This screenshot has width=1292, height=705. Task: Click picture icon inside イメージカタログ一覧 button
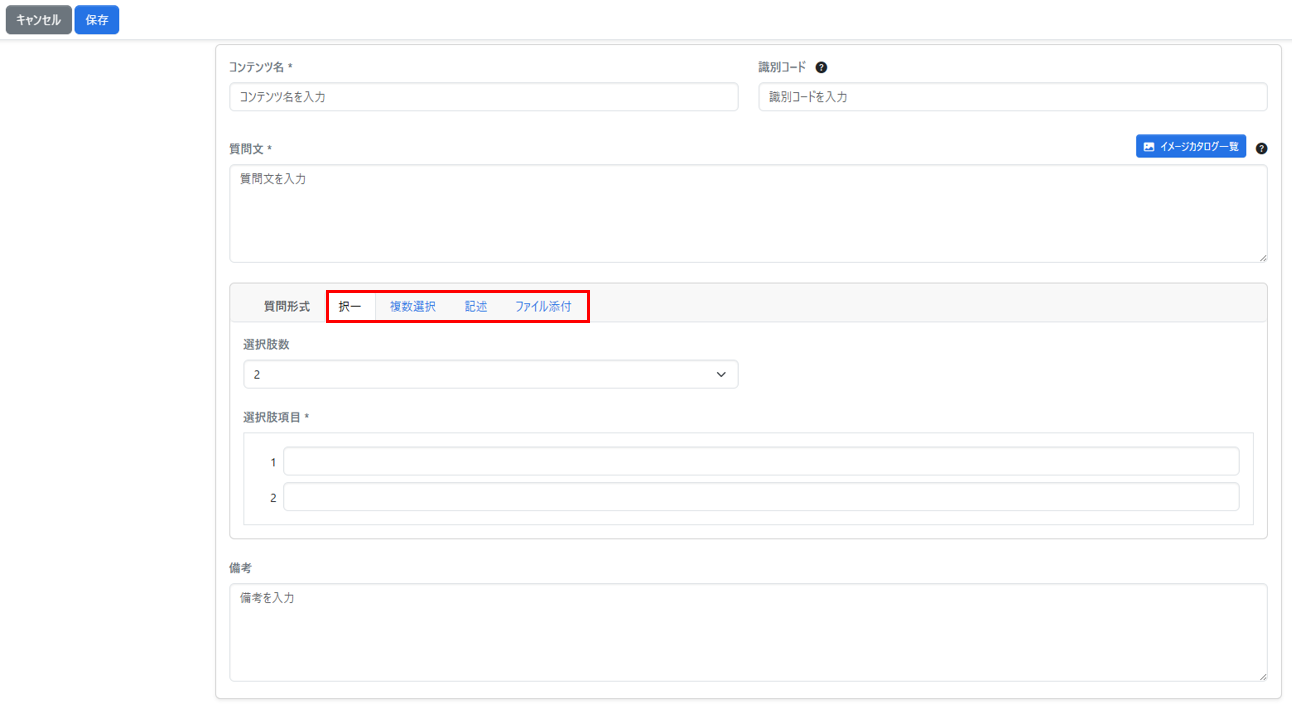click(x=1149, y=147)
